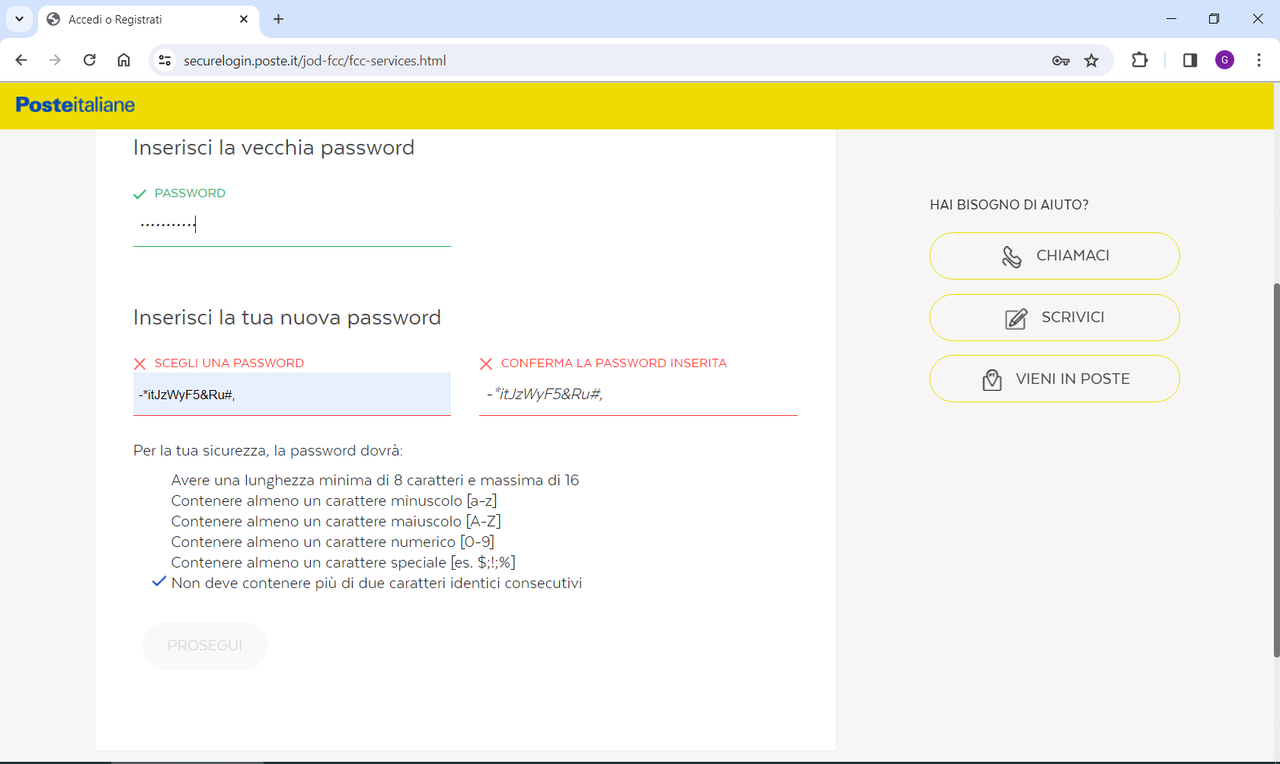Close the Accedi o Registrati tab

click(x=244, y=19)
